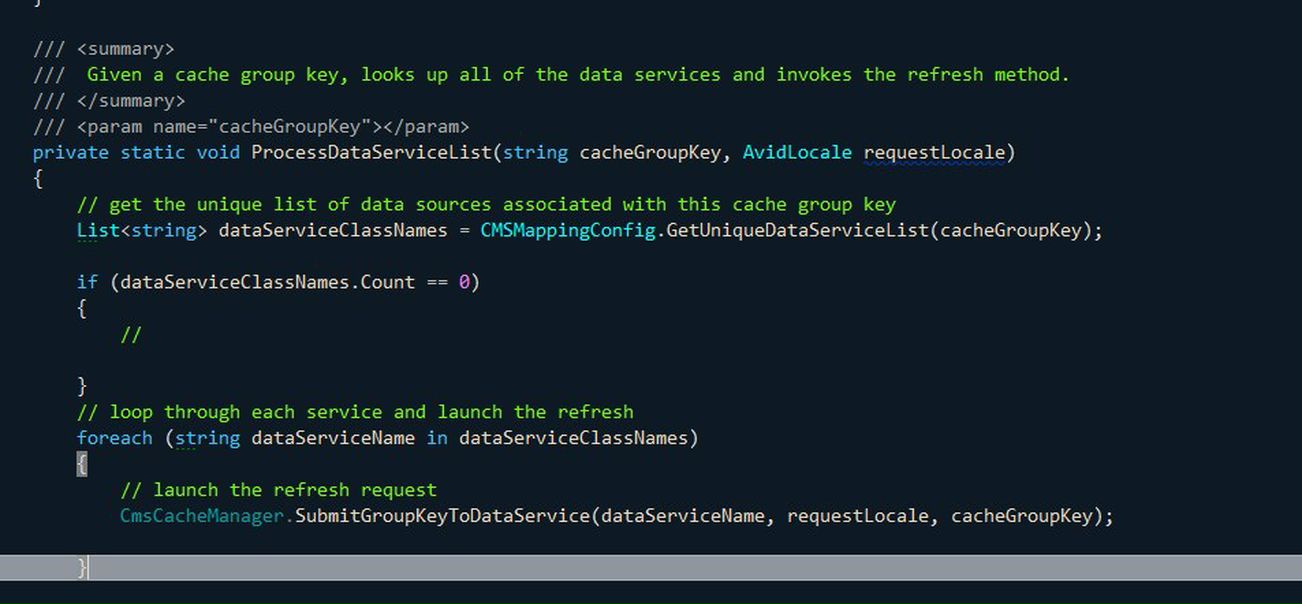The image size is (1302, 604).
Task: Click the get the unique list comment
Action: [486, 204]
